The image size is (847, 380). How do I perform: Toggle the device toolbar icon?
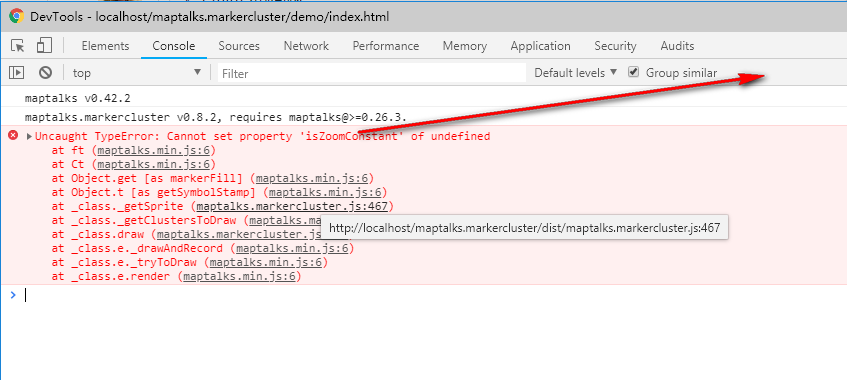point(44,46)
